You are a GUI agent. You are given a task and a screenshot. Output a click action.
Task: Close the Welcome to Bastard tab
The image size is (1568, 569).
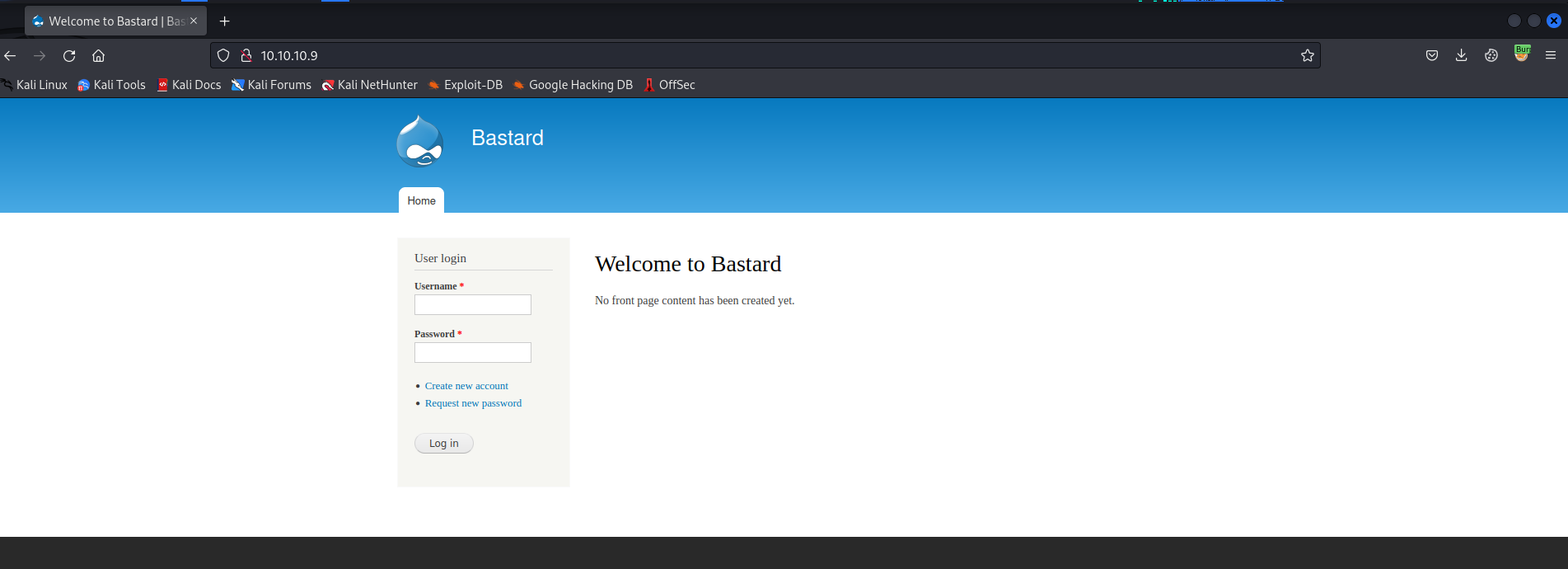coord(194,21)
